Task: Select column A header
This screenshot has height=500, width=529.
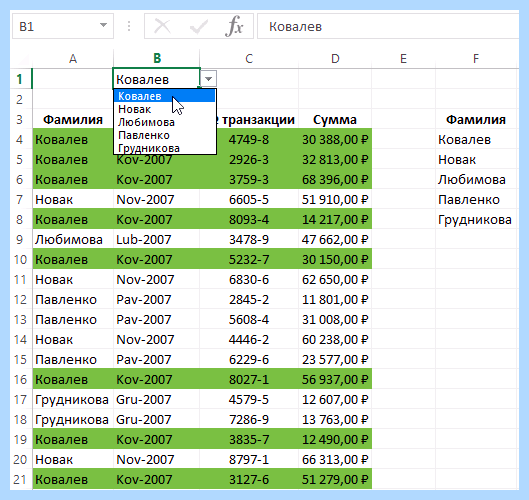Action: point(73,59)
